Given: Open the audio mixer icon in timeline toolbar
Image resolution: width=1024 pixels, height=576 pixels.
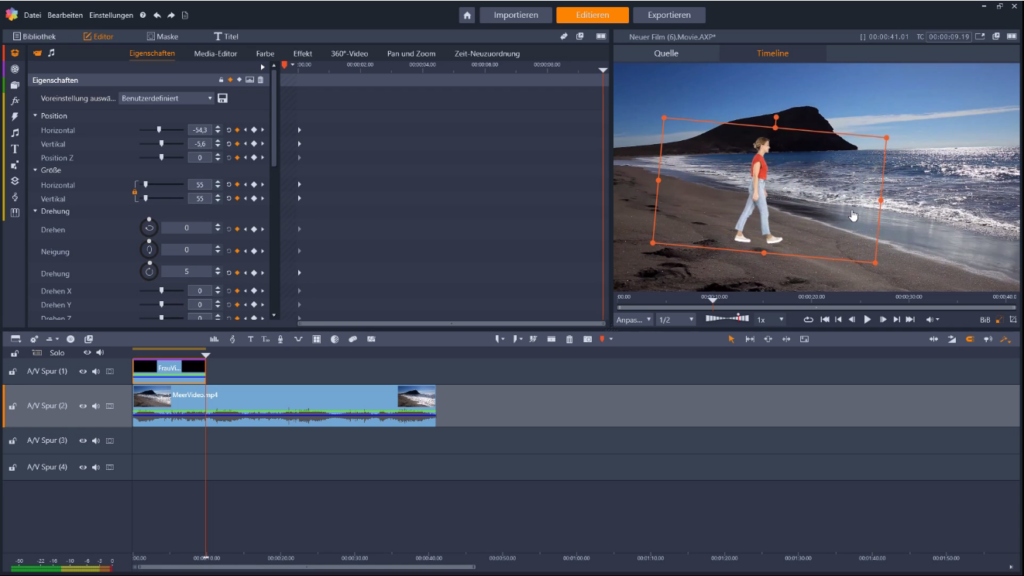Looking at the screenshot, I should tap(214, 339).
